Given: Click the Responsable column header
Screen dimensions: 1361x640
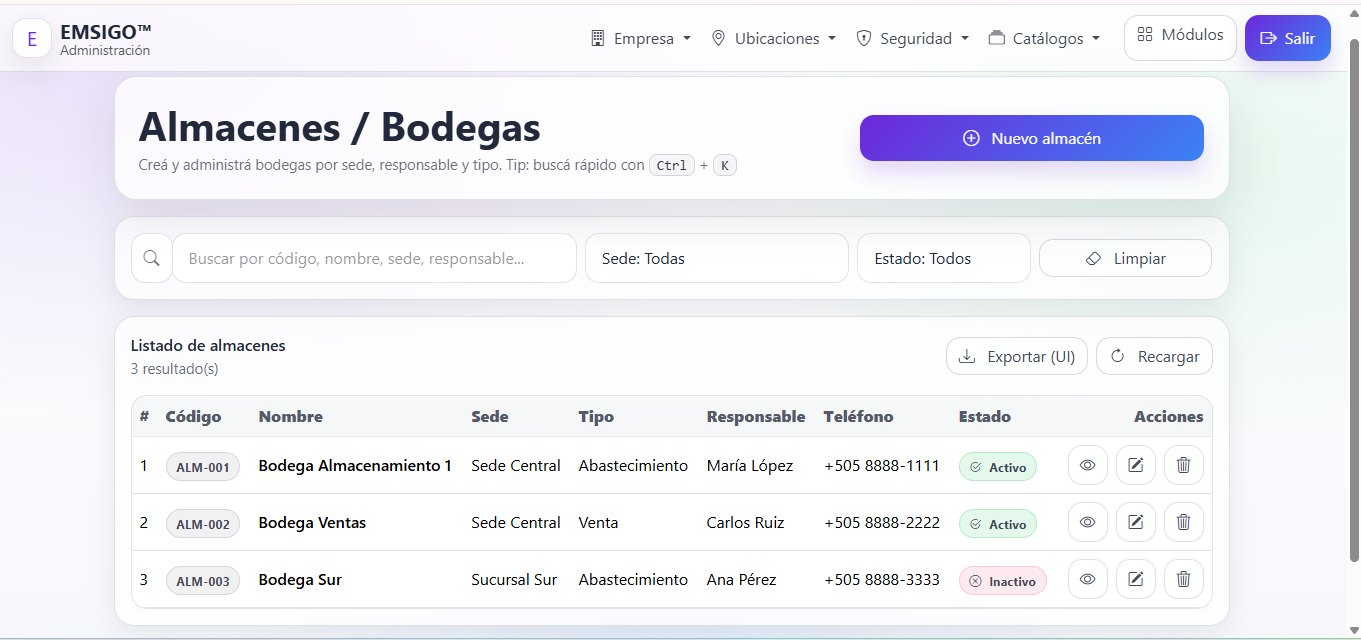Looking at the screenshot, I should pos(756,416).
